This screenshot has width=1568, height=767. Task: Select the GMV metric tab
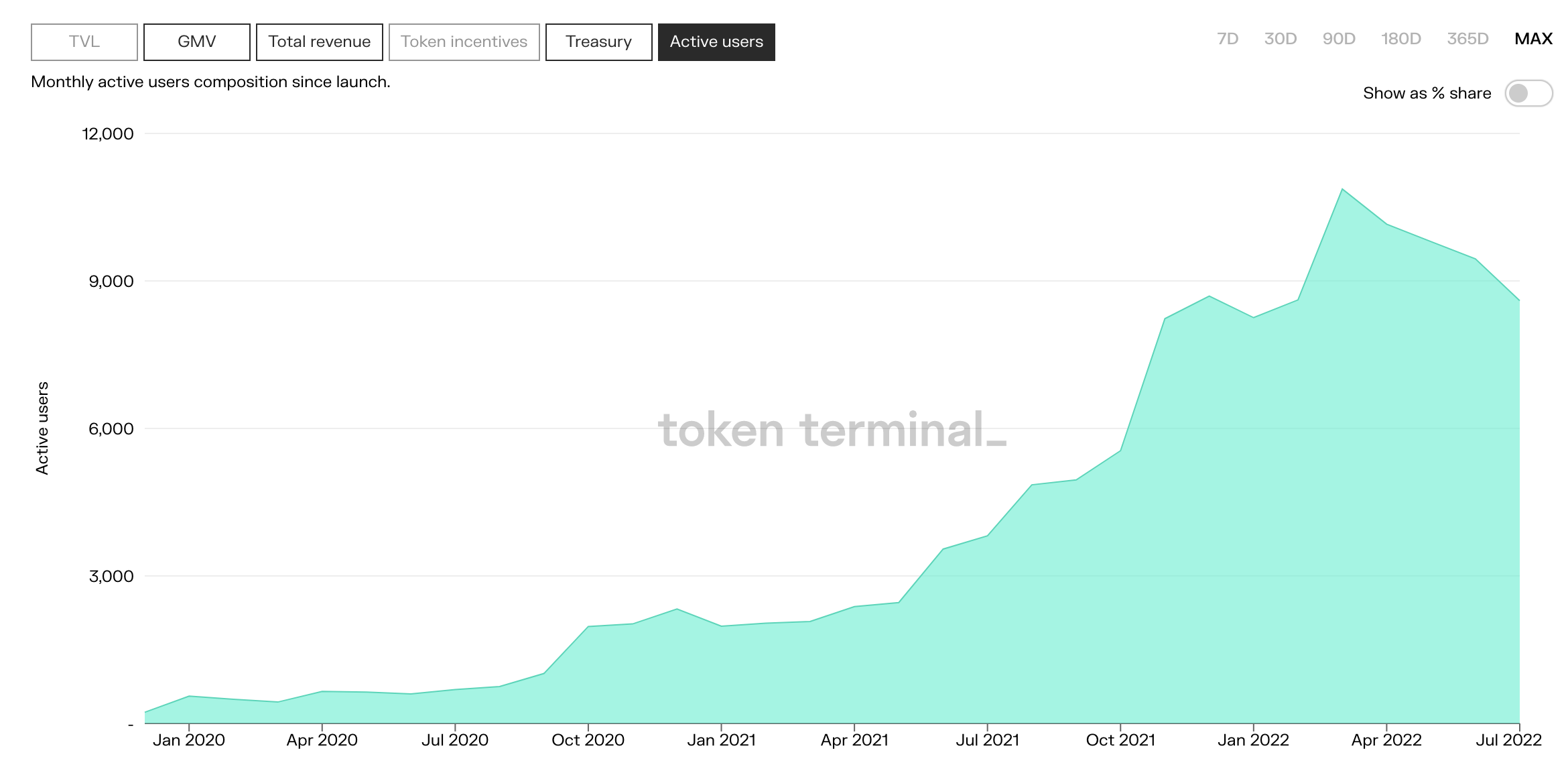point(197,42)
